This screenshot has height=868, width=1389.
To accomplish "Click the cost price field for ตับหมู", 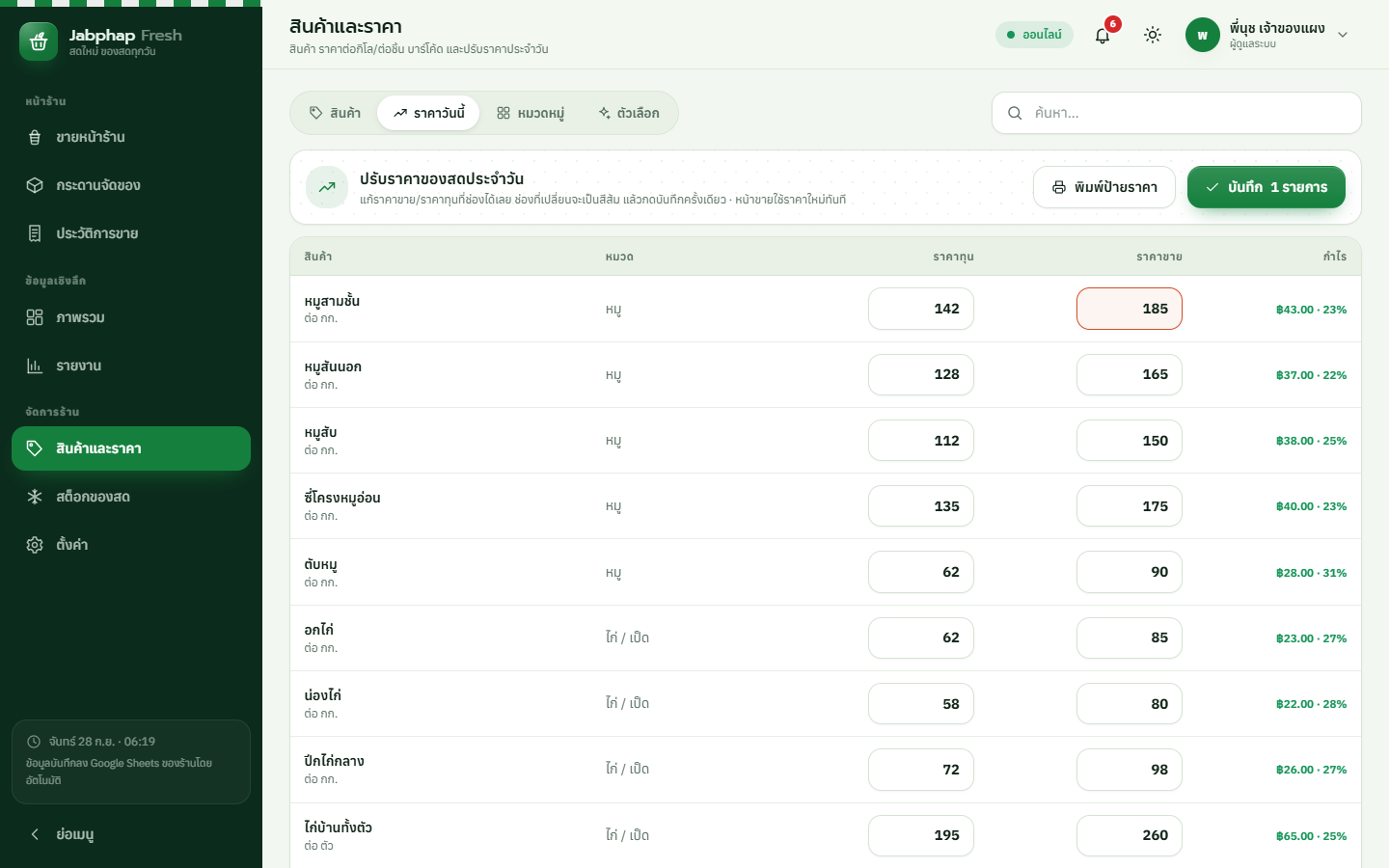I will click(x=921, y=572).
